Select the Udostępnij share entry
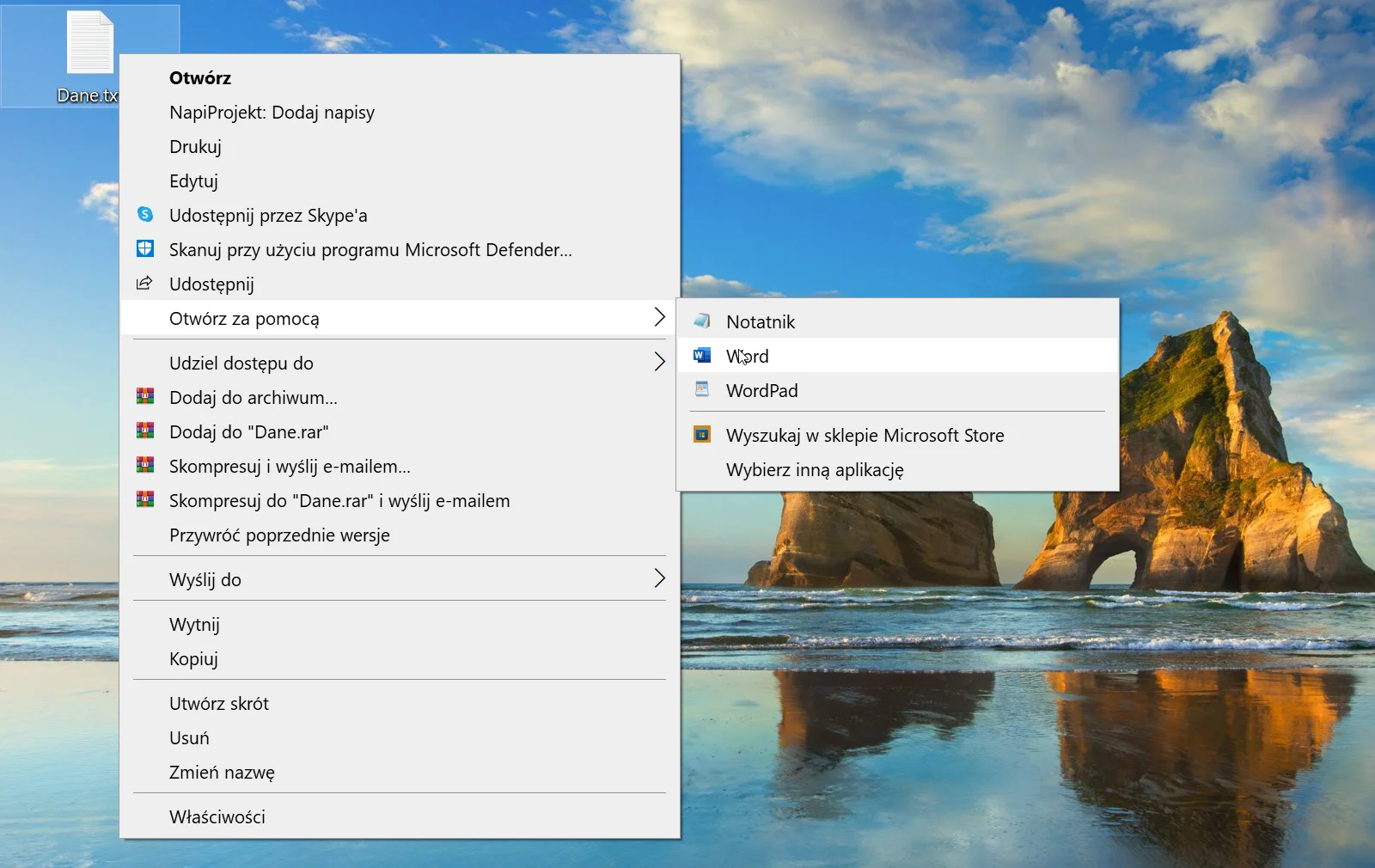Viewport: 1375px width, 868px height. pos(400,284)
